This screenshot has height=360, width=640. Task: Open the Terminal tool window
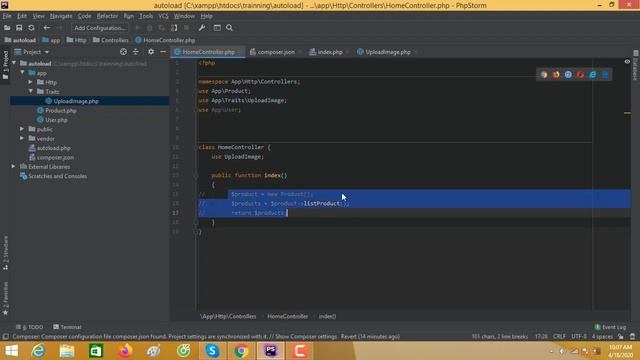(x=67, y=327)
